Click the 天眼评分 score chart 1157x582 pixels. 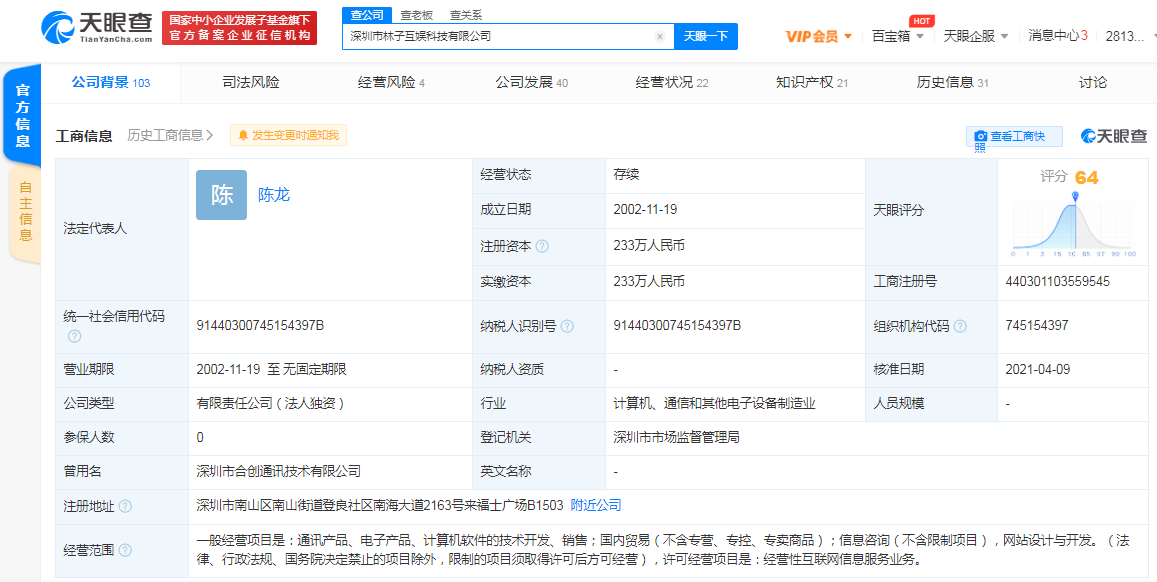(x=1071, y=218)
